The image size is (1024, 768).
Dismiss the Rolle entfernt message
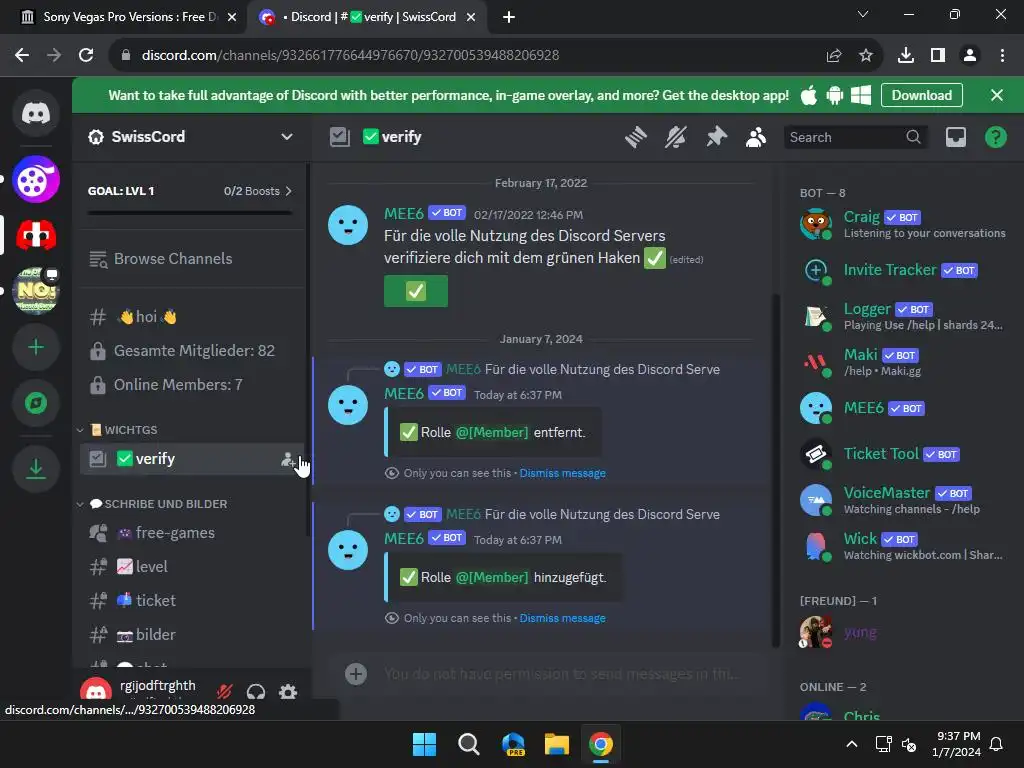pos(562,473)
